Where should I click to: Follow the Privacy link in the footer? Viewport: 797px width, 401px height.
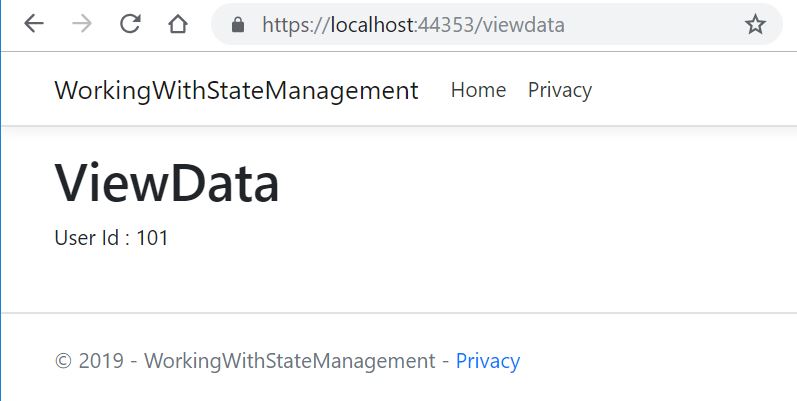[488, 361]
